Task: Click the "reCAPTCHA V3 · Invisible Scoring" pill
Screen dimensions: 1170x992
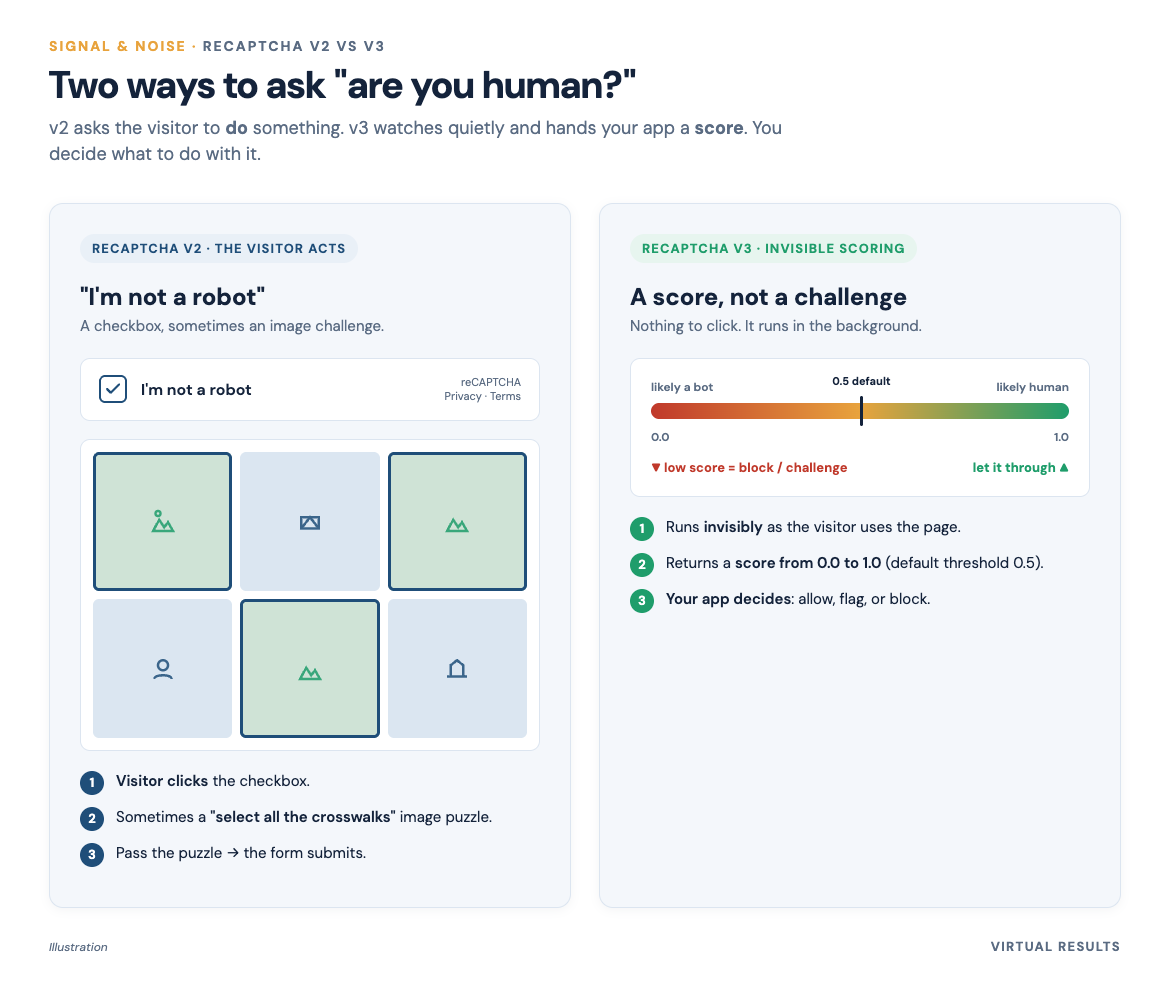Action: point(773,249)
